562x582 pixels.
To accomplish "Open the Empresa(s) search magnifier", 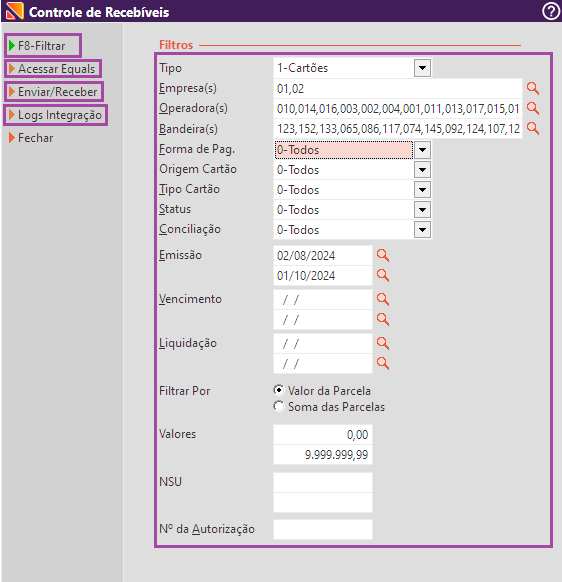I will click(533, 88).
